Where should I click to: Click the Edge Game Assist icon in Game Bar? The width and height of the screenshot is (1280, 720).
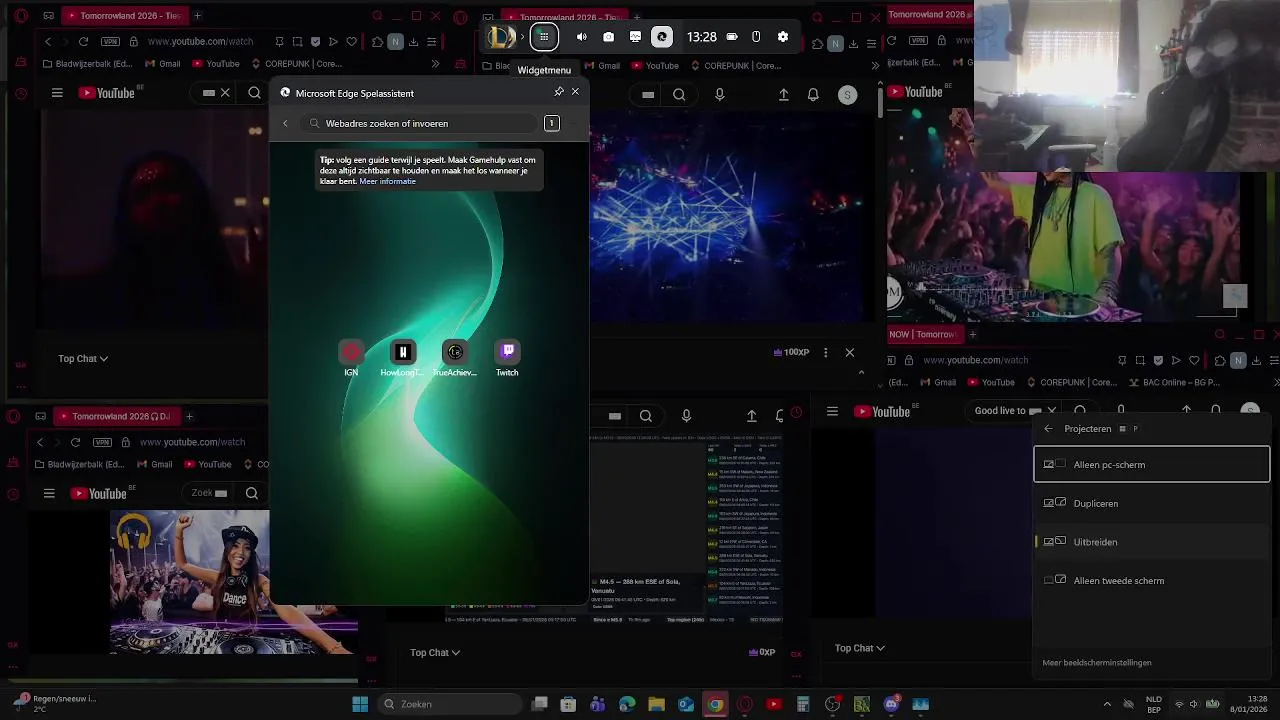[662, 37]
